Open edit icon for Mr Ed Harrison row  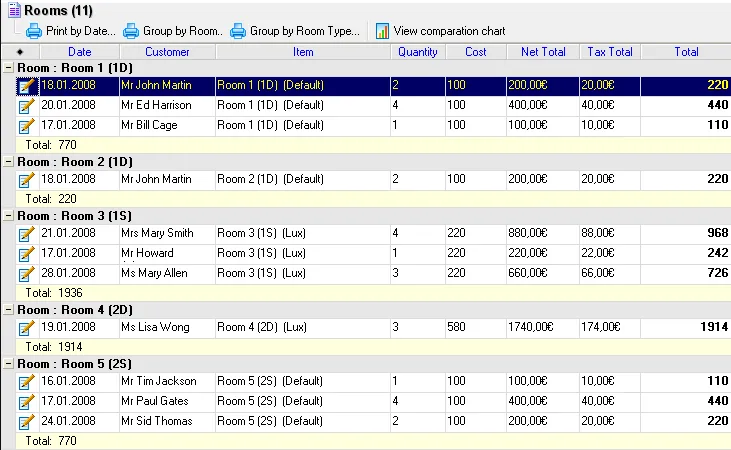tap(27, 106)
